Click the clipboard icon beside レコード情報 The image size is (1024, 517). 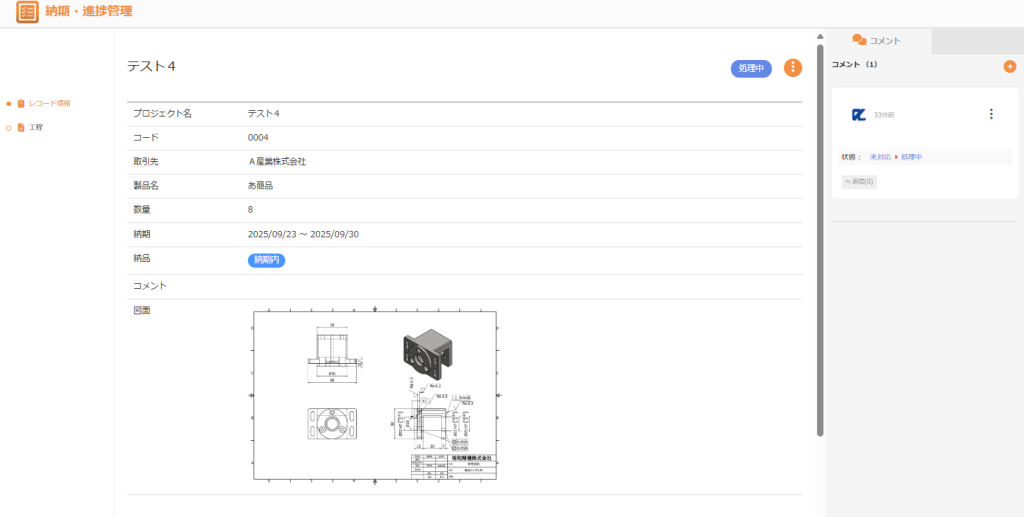point(21,103)
